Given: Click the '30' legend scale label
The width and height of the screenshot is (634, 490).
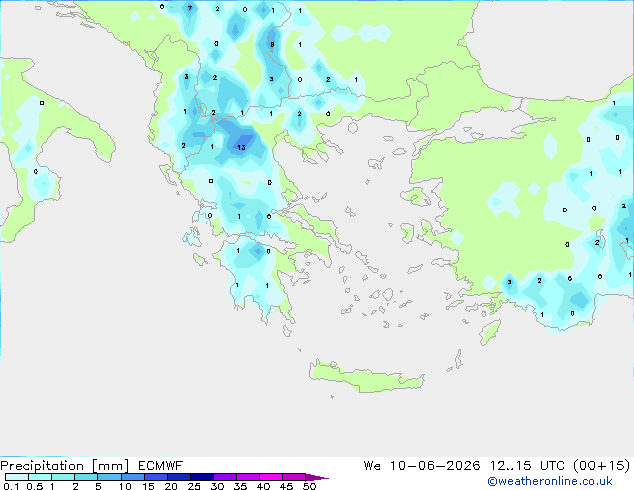Looking at the screenshot, I should coord(217,486).
